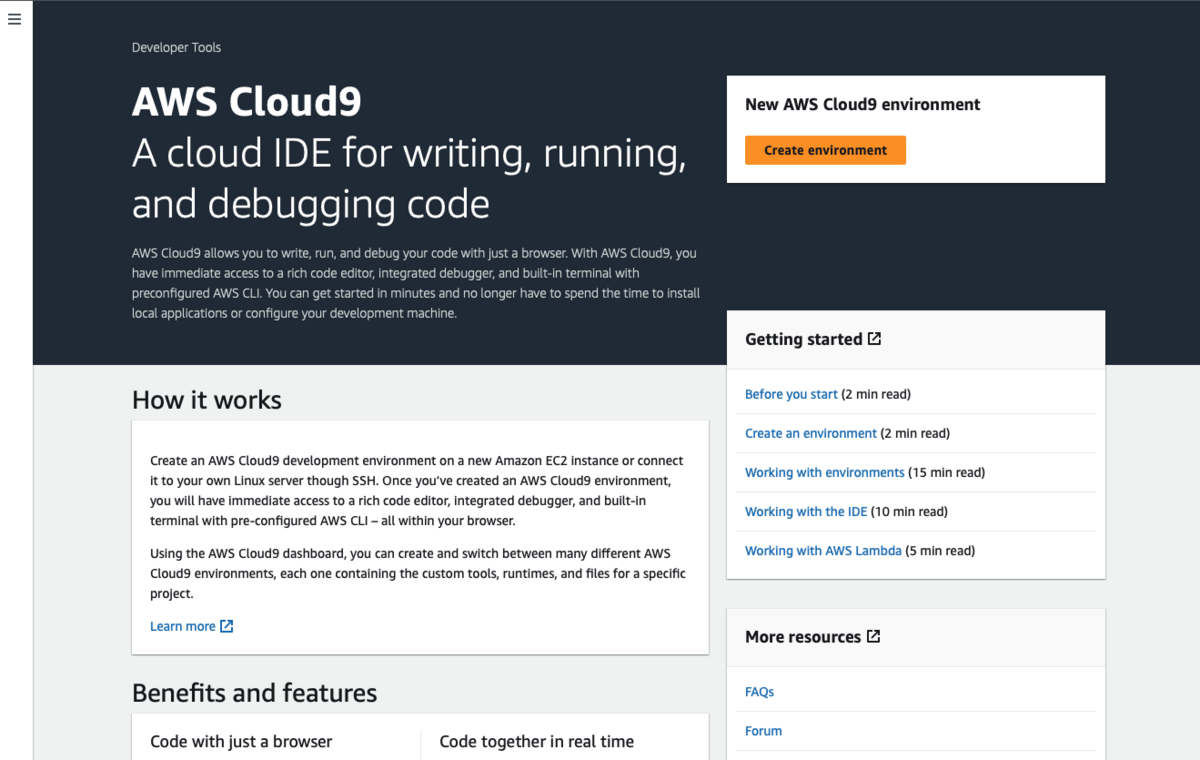This screenshot has width=1200, height=760.
Task: Open the FAQs link
Action: click(x=760, y=692)
